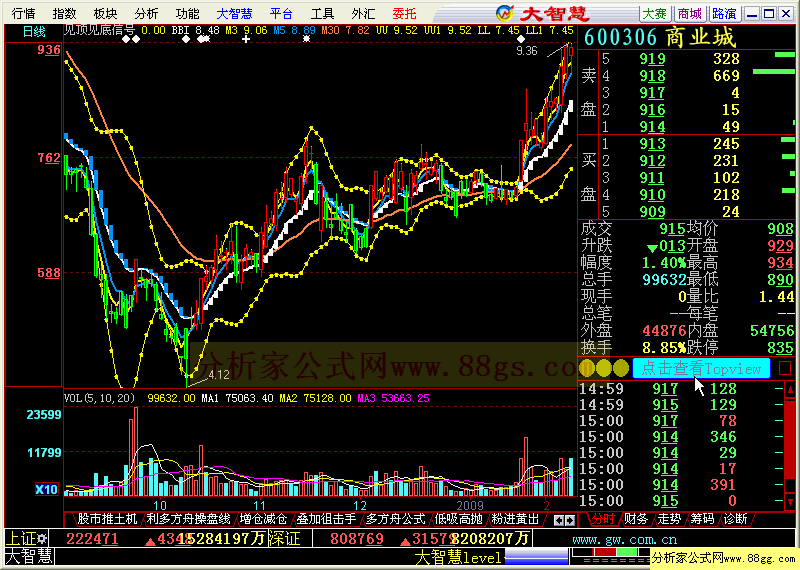Open the blue 大智慧 menu

(234, 13)
